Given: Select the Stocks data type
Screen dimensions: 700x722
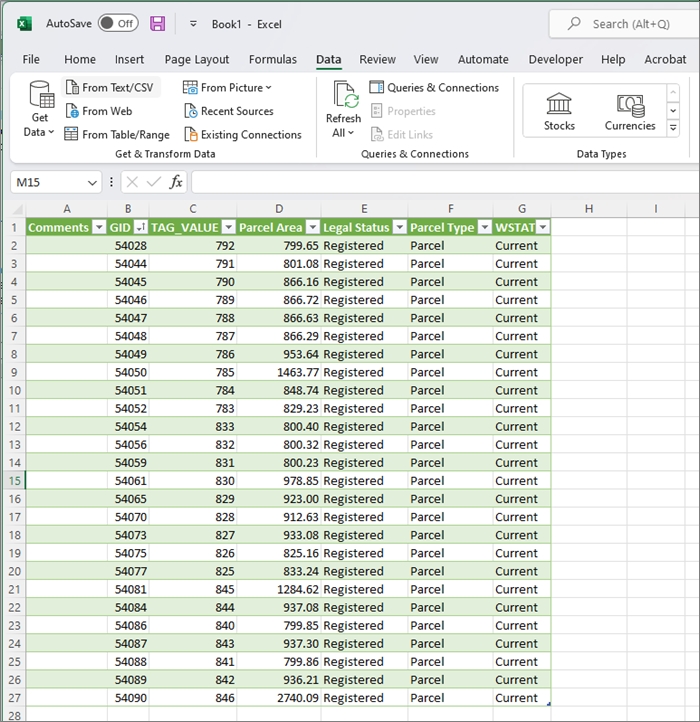Looking at the screenshot, I should (x=559, y=110).
